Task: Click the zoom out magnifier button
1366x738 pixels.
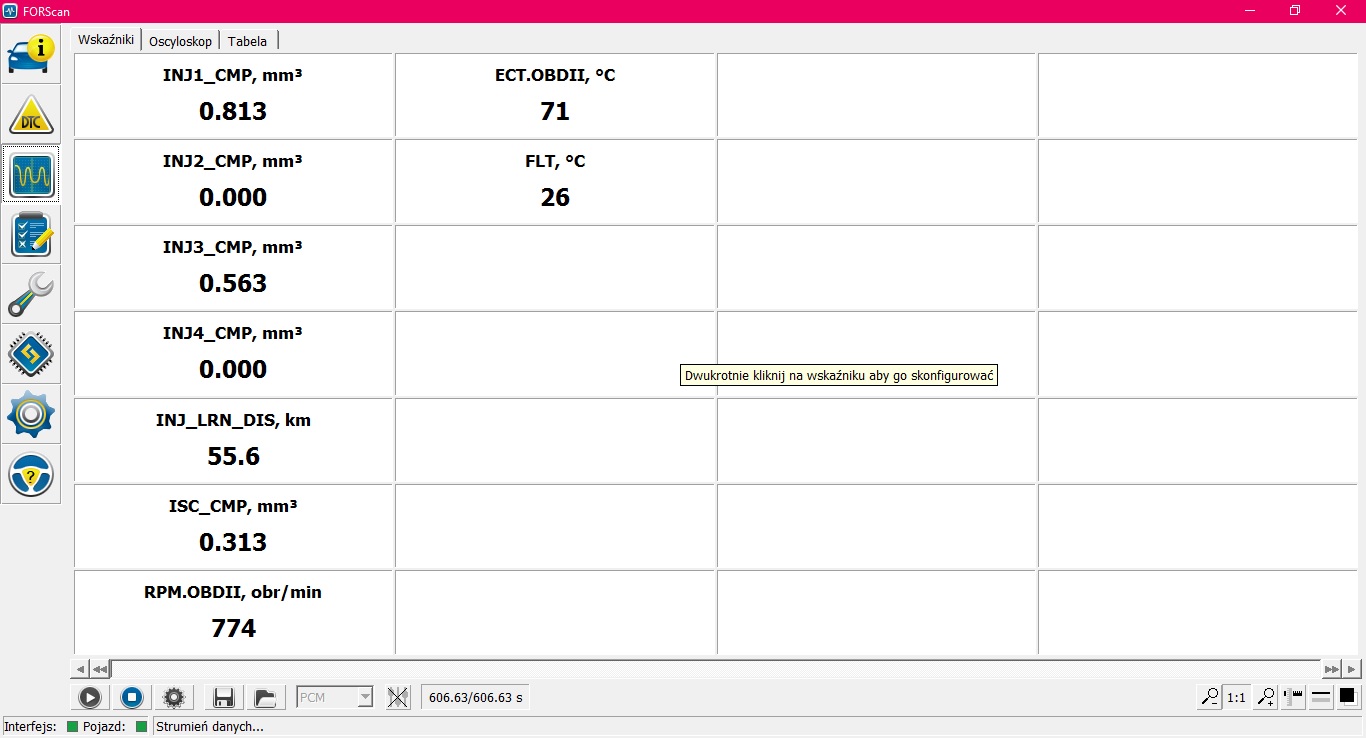Action: click(x=1210, y=697)
